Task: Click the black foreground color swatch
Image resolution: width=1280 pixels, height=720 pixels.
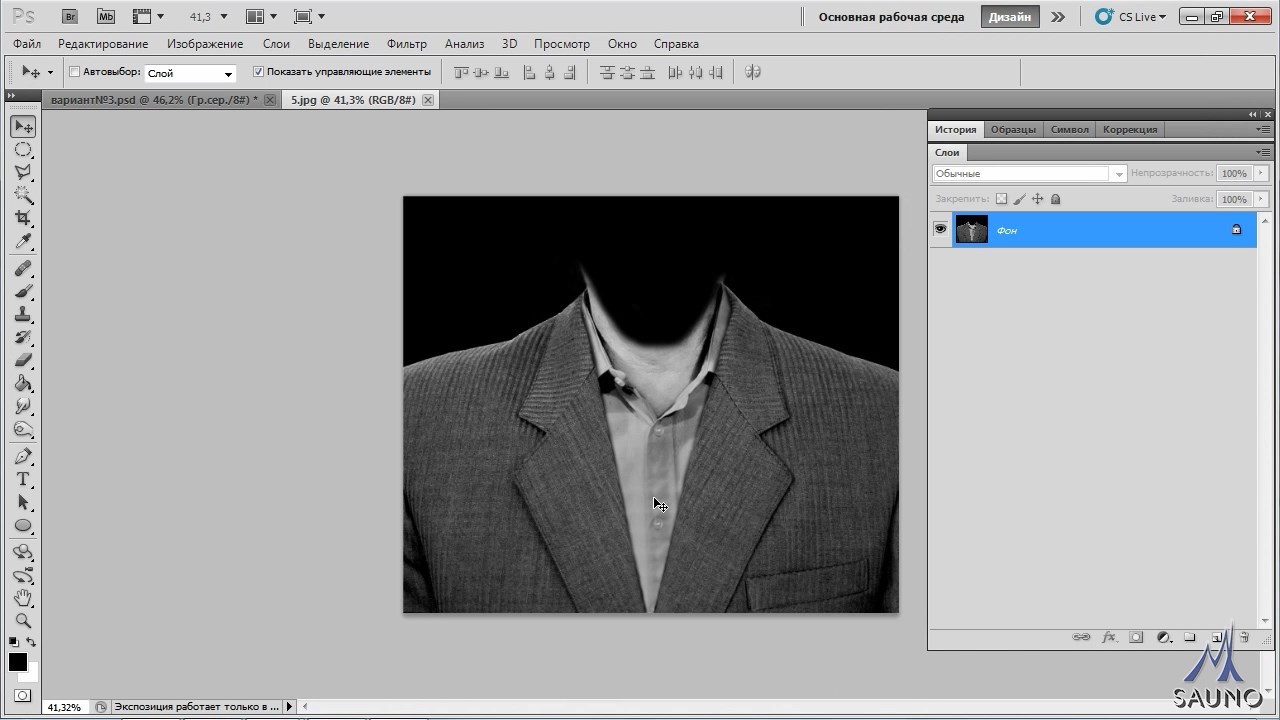Action: (18, 662)
